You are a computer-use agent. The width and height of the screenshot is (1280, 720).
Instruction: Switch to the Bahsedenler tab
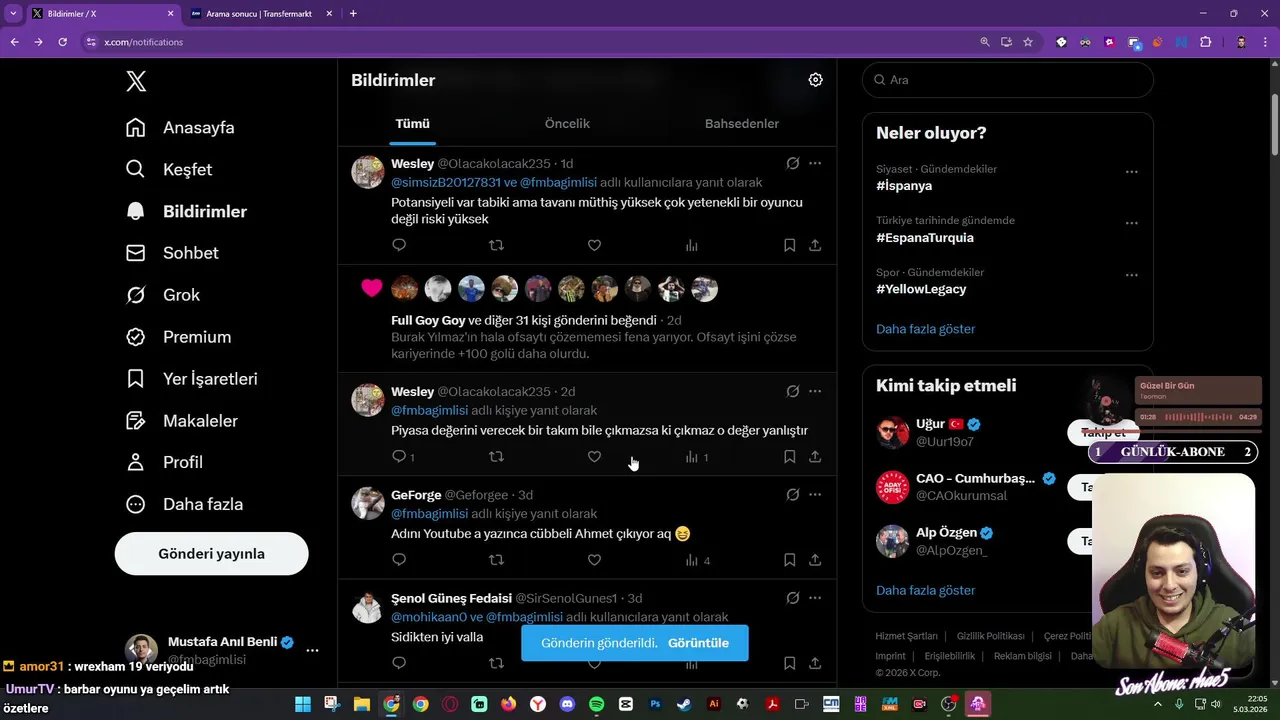click(742, 124)
